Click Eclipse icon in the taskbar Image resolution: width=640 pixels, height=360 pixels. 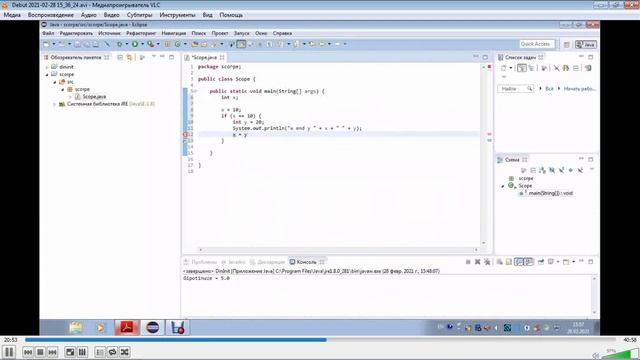(x=153, y=327)
